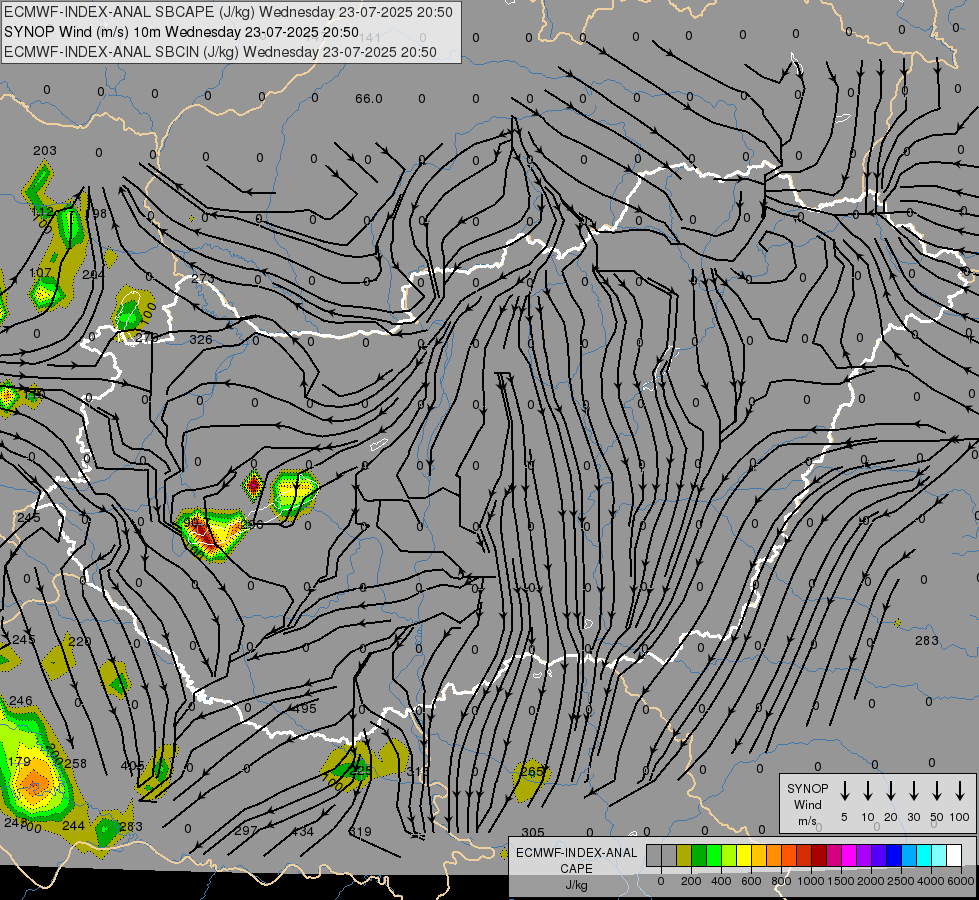This screenshot has height=900, width=979.
Task: Click the bright green CAPE legend swatch
Action: point(714,855)
